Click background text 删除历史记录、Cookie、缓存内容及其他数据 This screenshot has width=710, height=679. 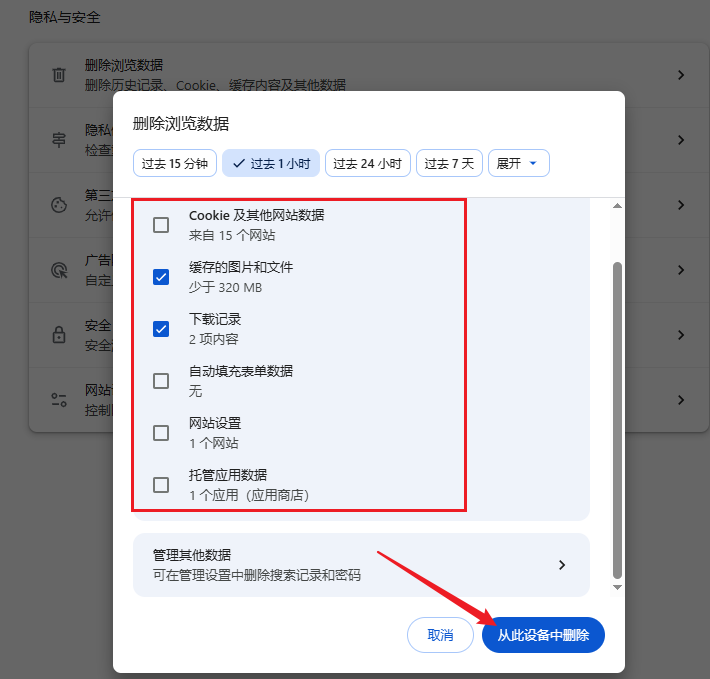216,85
